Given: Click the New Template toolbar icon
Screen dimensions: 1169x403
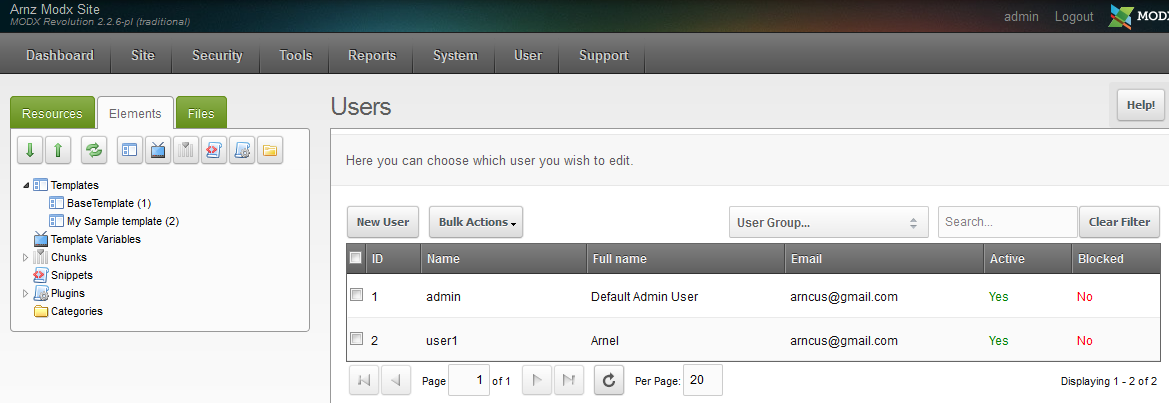Looking at the screenshot, I should click(x=130, y=151).
